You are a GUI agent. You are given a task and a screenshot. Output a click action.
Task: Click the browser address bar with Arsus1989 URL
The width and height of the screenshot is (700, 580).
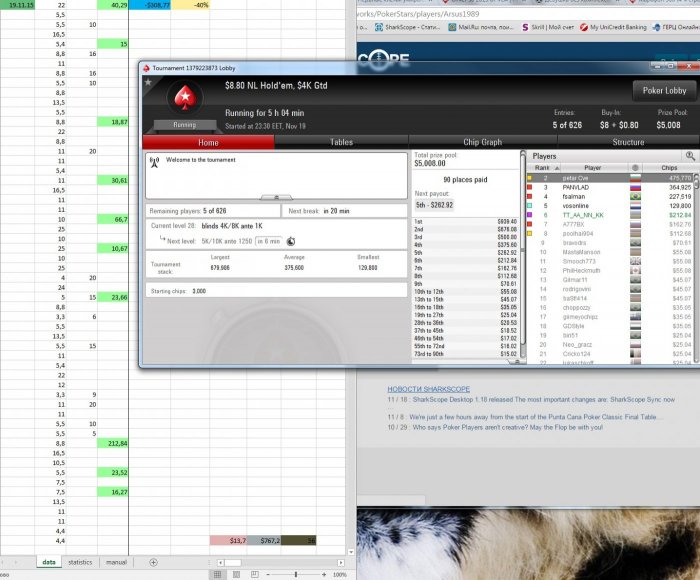528,14
